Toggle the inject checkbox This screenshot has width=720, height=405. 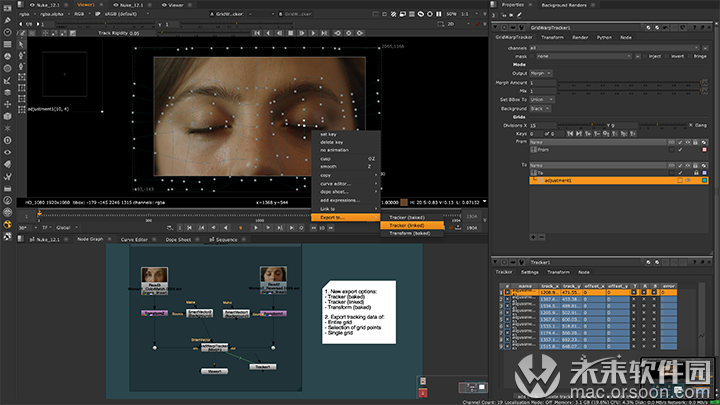[645, 56]
